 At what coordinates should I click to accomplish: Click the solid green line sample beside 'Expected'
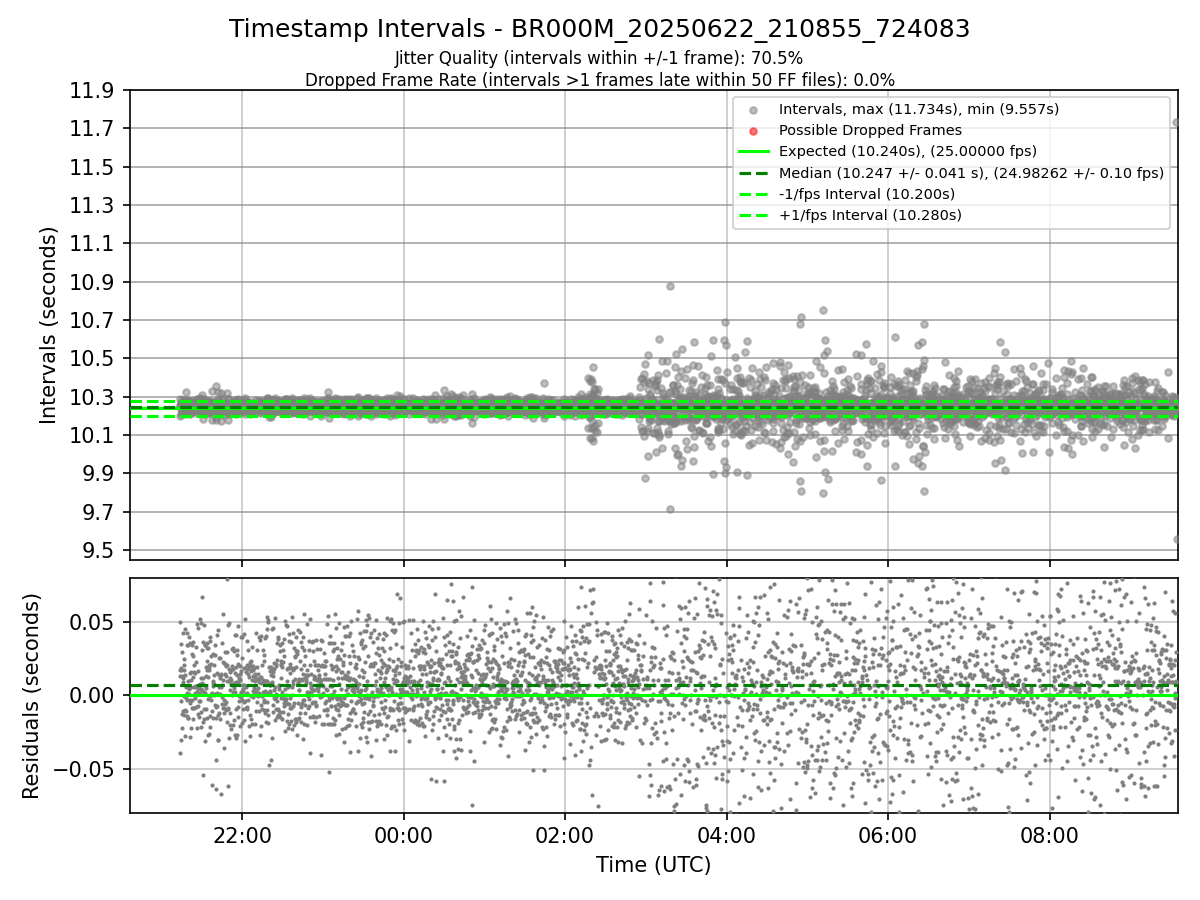753,152
